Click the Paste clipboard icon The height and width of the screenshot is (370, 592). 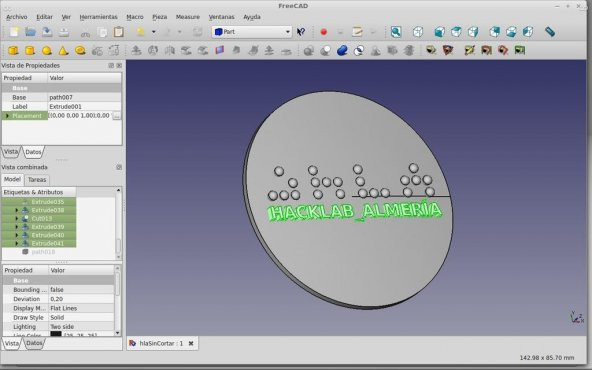click(119, 32)
